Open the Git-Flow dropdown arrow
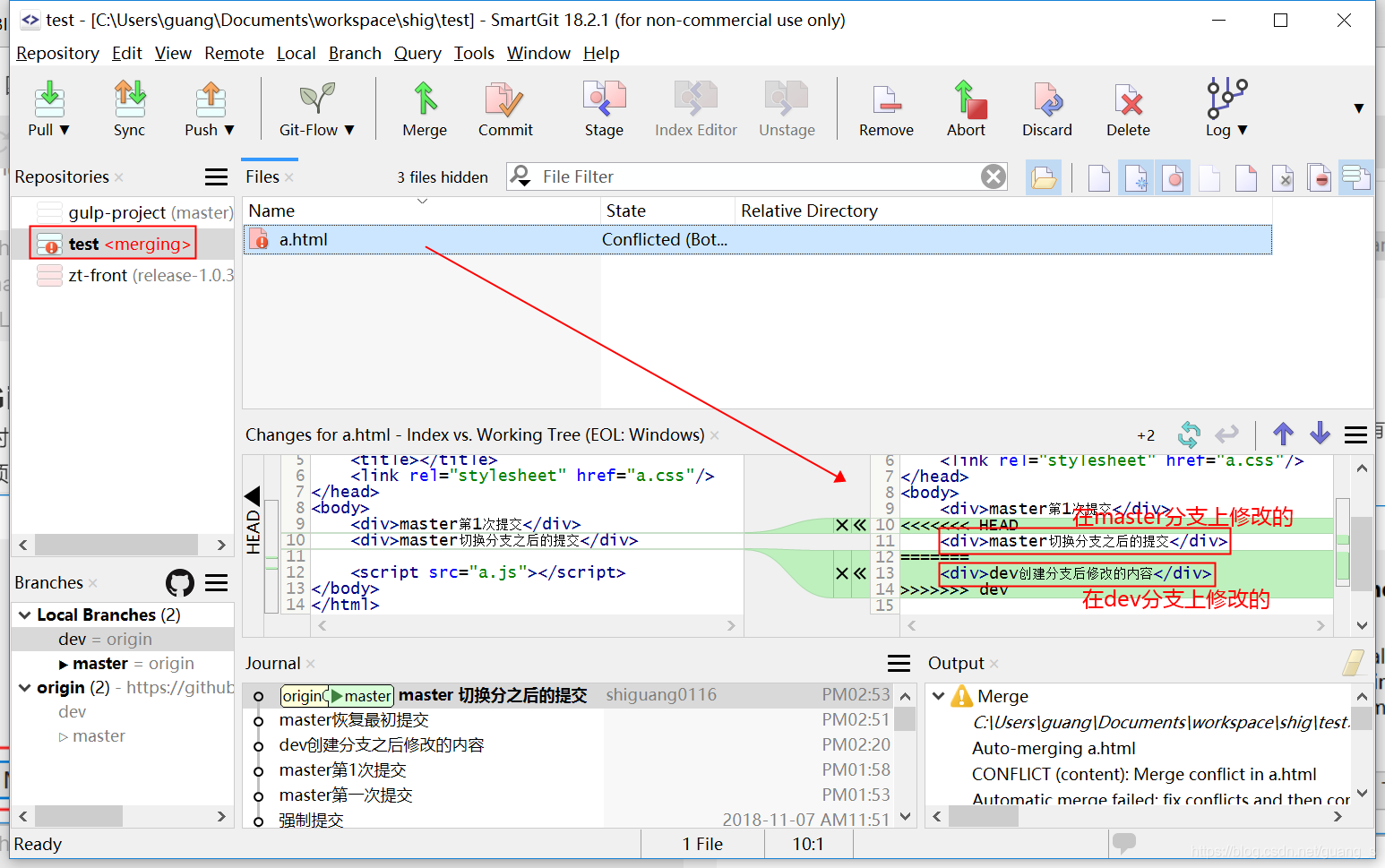The image size is (1385, 868). pos(349,130)
